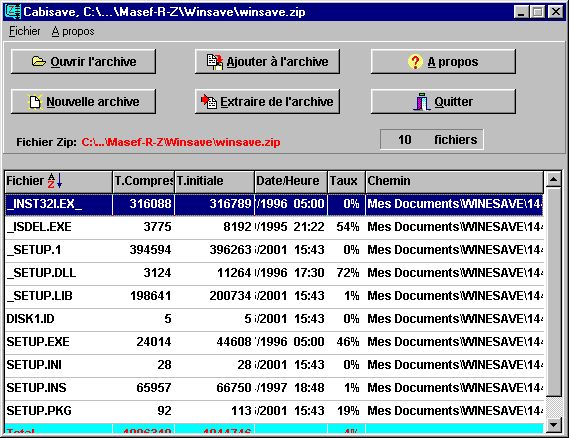Click the Quitter button
Screen dimensions: 569x438
coord(443,102)
